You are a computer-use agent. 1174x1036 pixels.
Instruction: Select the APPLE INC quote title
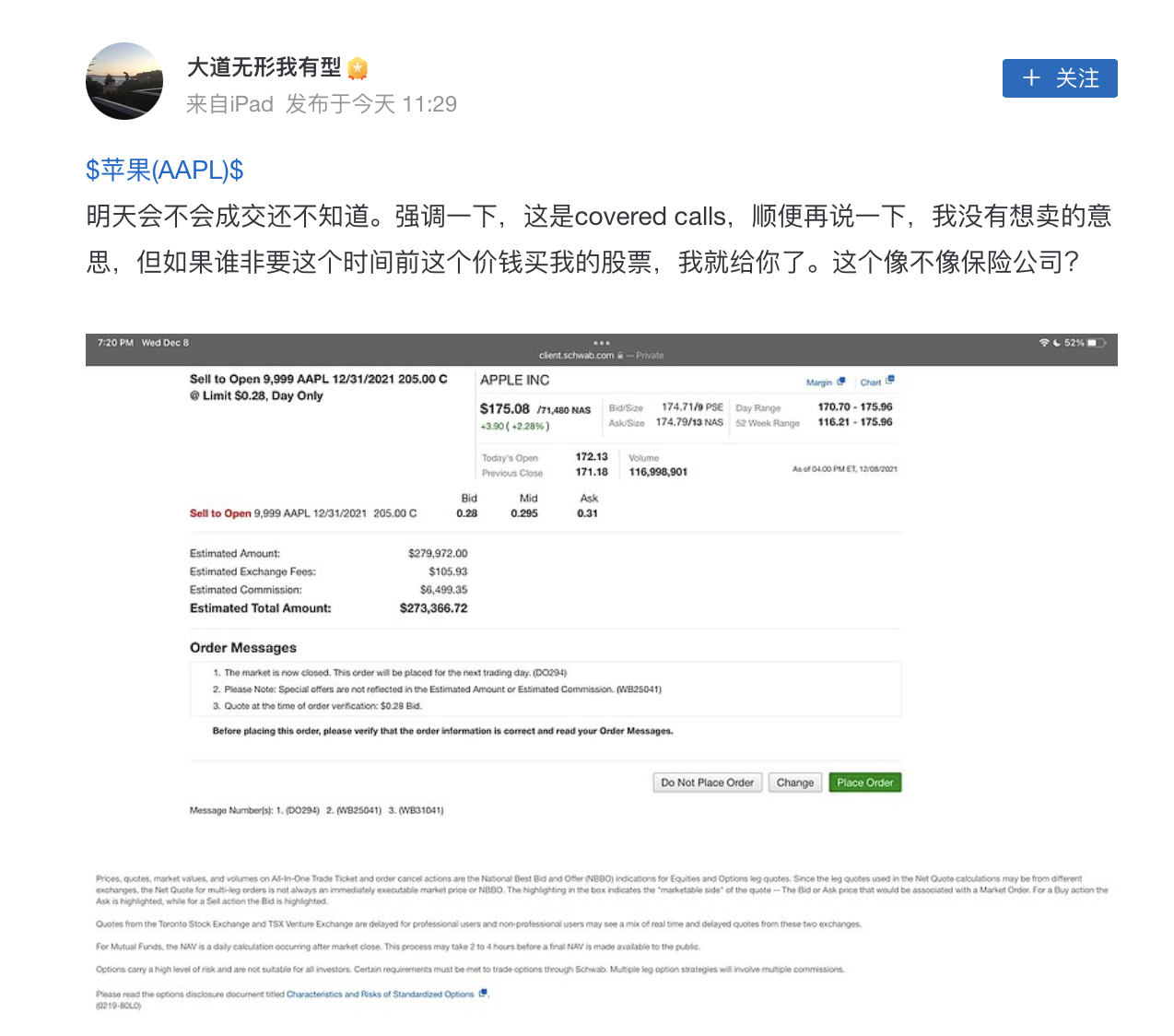[x=514, y=380]
